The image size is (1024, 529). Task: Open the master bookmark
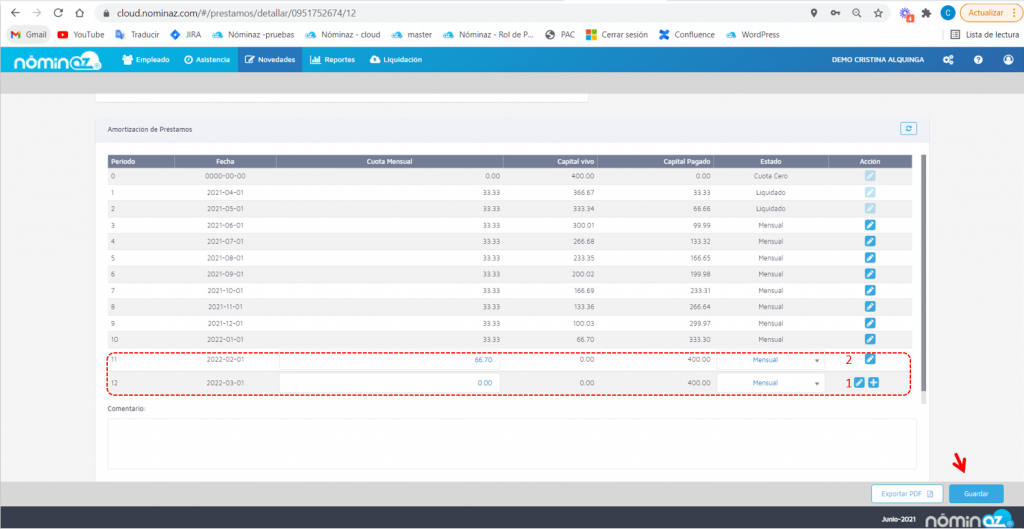click(x=413, y=35)
